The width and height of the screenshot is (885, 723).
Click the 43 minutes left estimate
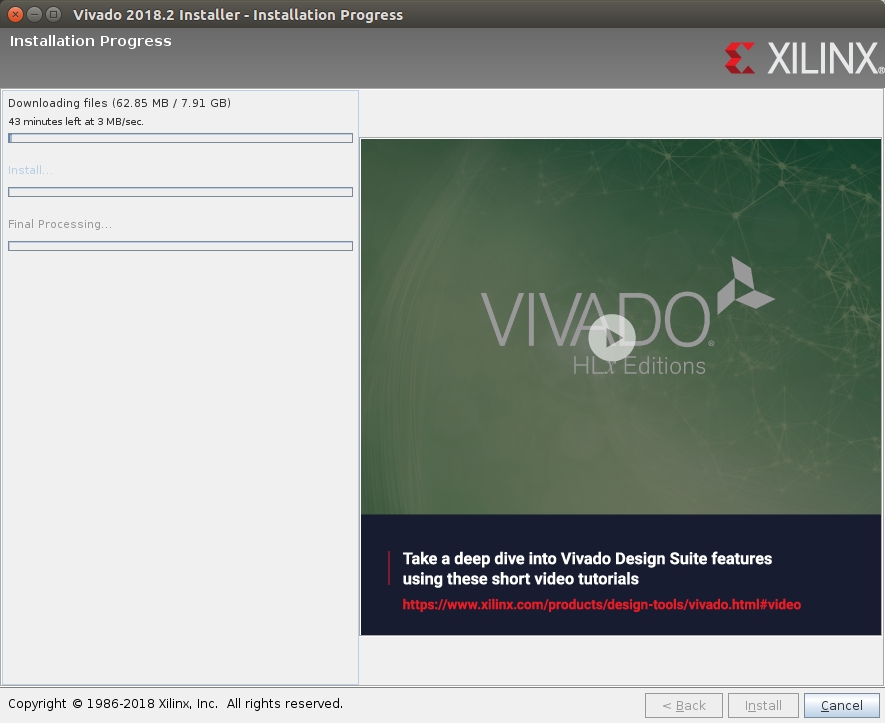click(x=76, y=121)
